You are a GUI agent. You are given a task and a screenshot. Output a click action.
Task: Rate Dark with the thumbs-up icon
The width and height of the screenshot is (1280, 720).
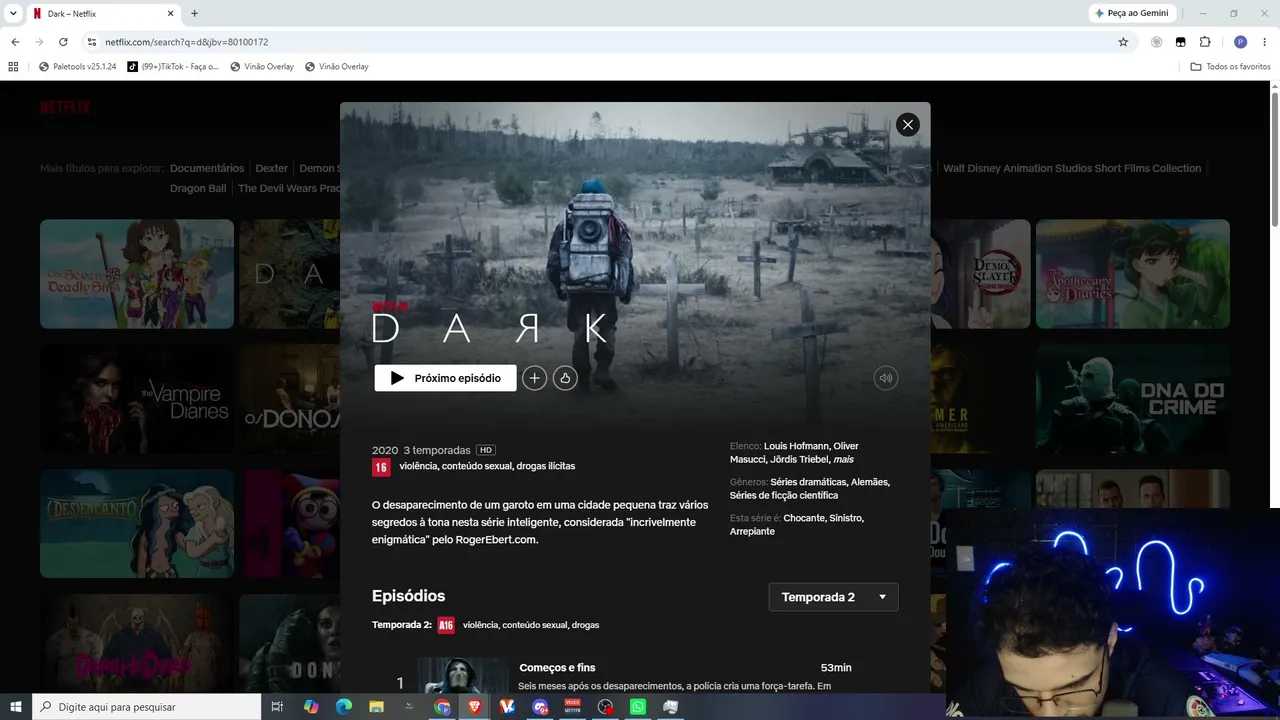coord(565,378)
